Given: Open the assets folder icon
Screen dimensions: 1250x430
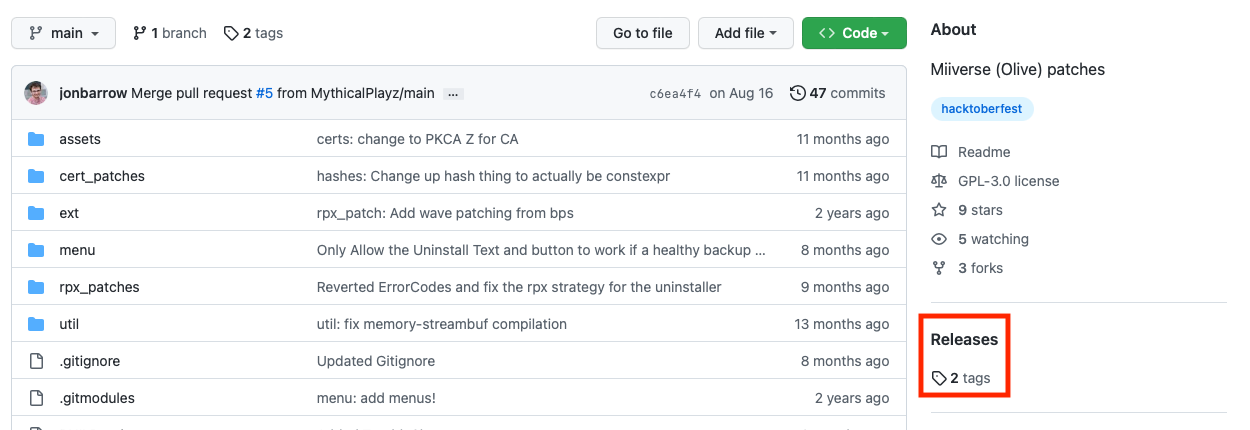Looking at the screenshot, I should [37, 139].
